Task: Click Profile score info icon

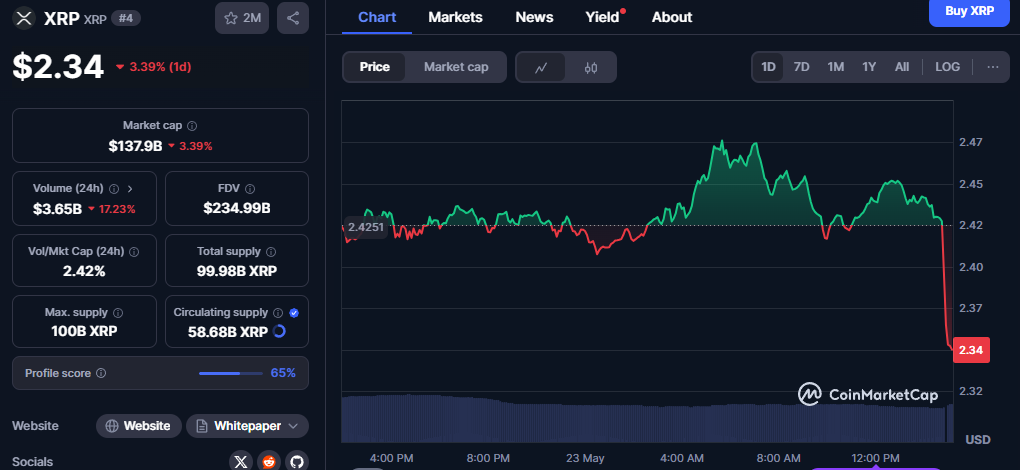Action: [101, 373]
